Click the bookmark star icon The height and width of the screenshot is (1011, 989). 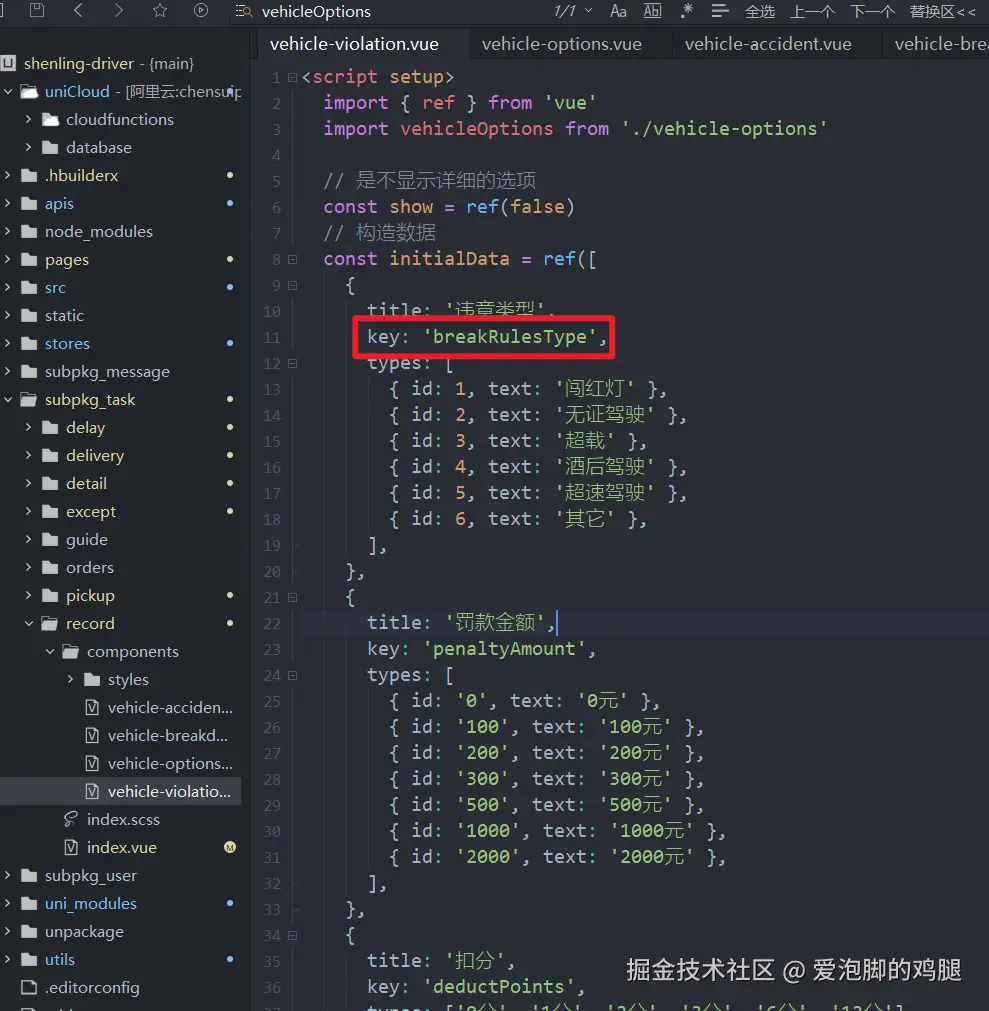(160, 10)
